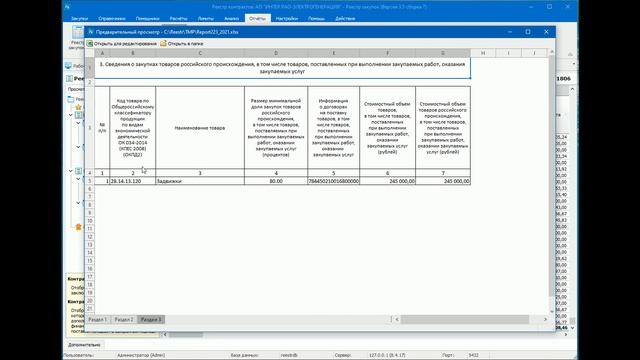The height and width of the screenshot is (360, 640).
Task: Open the Настройки menu tab
Action: tap(287, 18)
